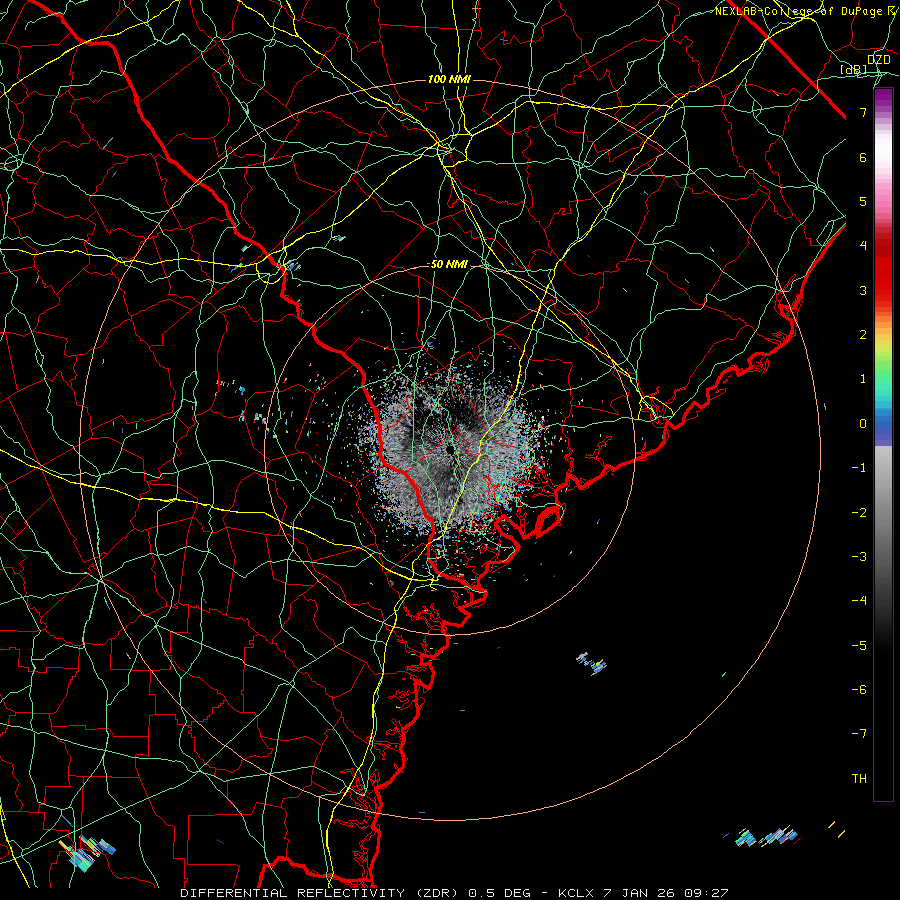Click the "-7" value on the color scale
The height and width of the screenshot is (900, 900).
pos(859,734)
